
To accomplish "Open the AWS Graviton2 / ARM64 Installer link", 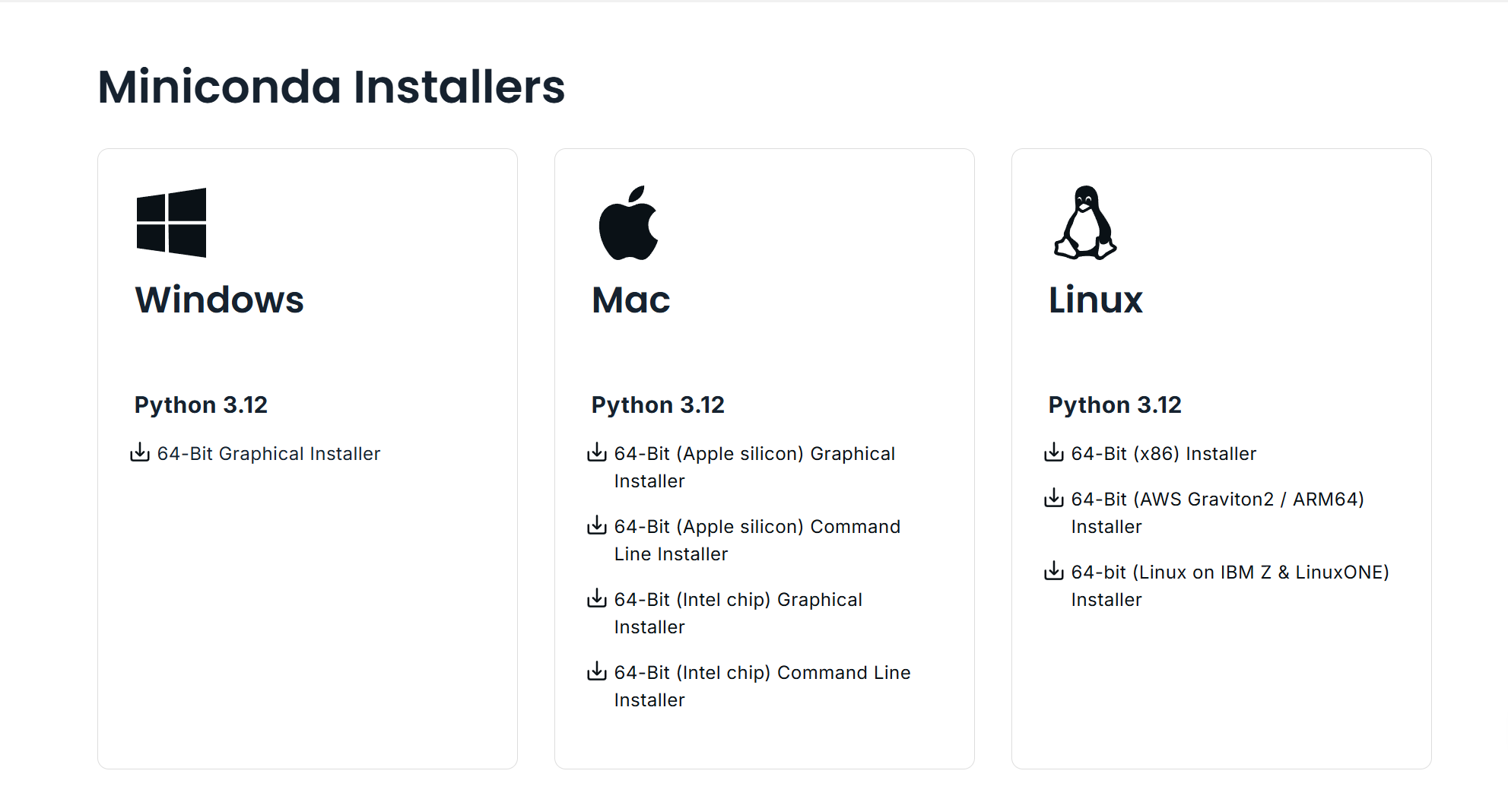I will pyautogui.click(x=1217, y=500).
